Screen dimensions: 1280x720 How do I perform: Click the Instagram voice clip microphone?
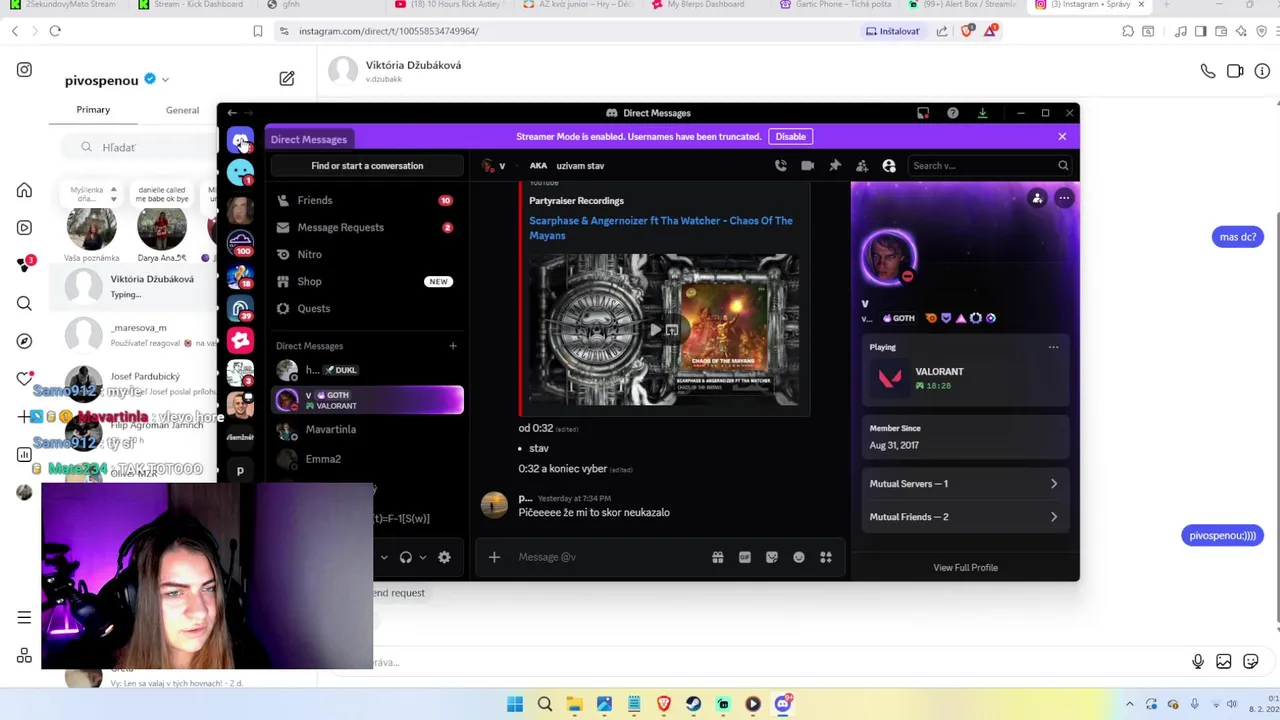pyautogui.click(x=1198, y=661)
